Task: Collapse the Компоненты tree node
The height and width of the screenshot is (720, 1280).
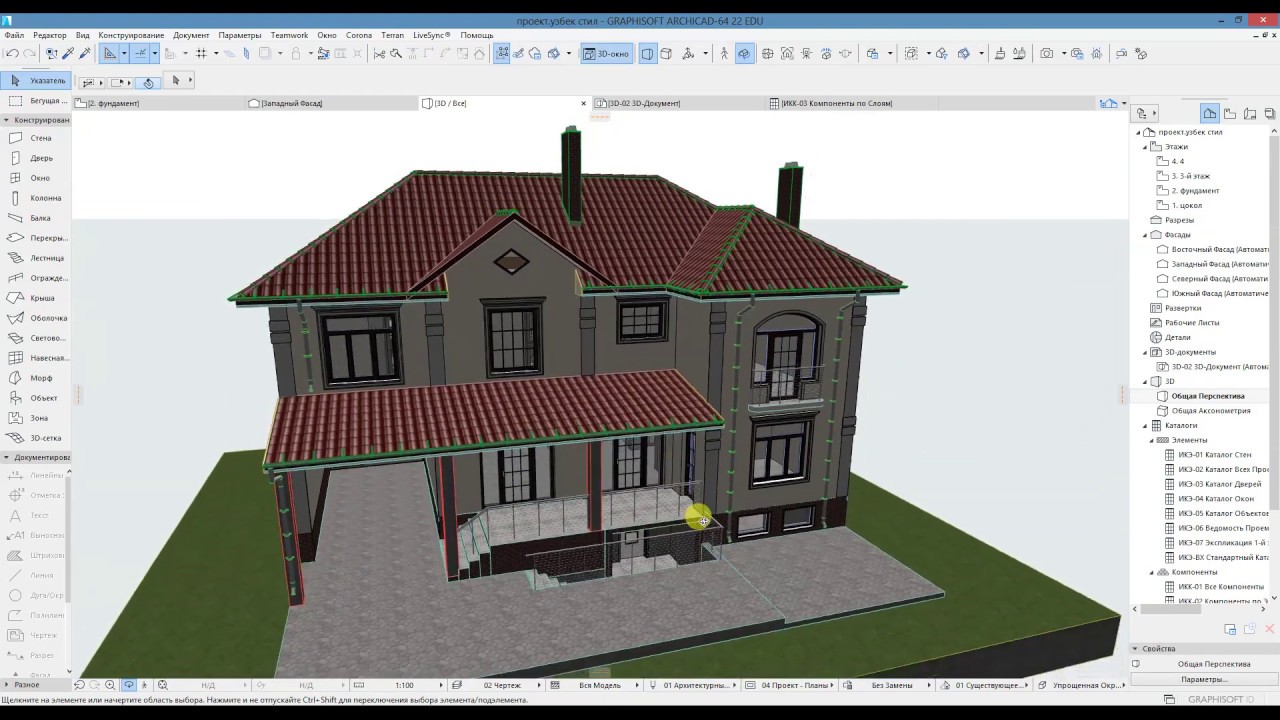Action: point(1151,573)
